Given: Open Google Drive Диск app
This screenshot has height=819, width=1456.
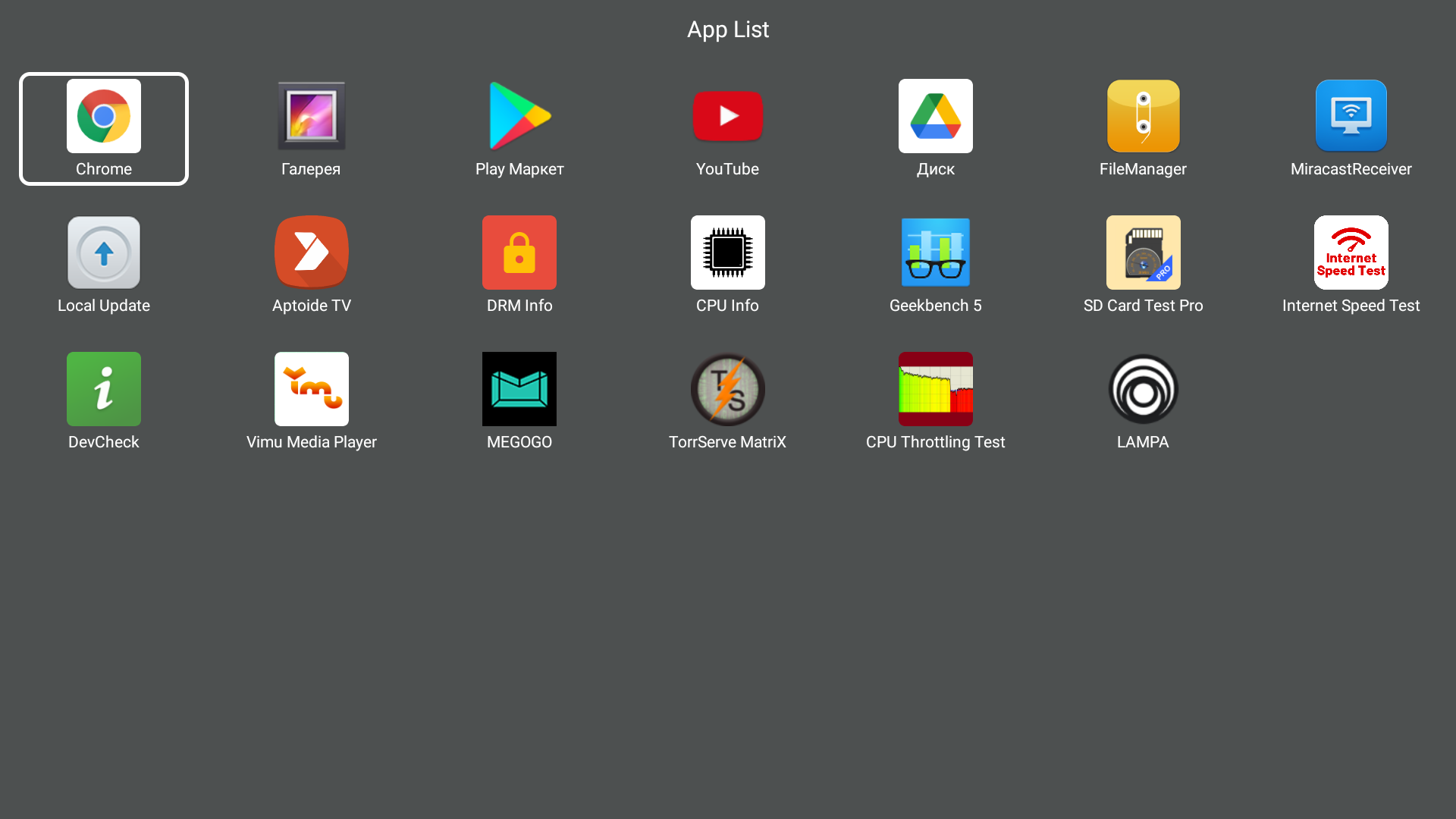Looking at the screenshot, I should 935,117.
